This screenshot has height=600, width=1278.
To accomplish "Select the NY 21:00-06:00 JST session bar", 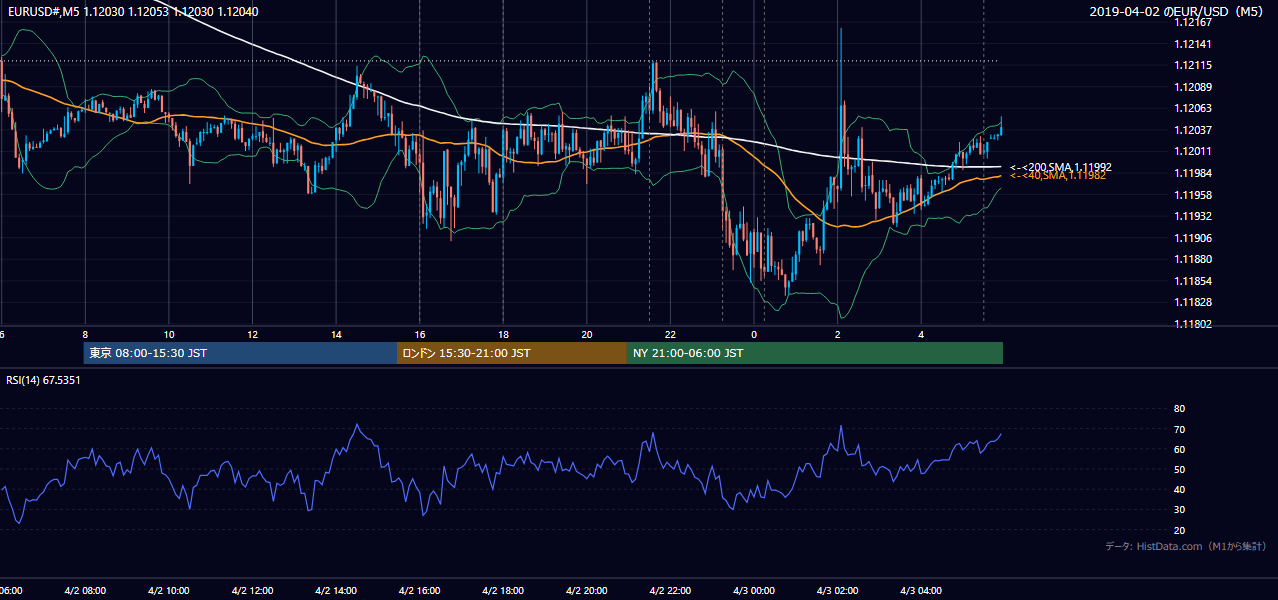I will (x=815, y=353).
